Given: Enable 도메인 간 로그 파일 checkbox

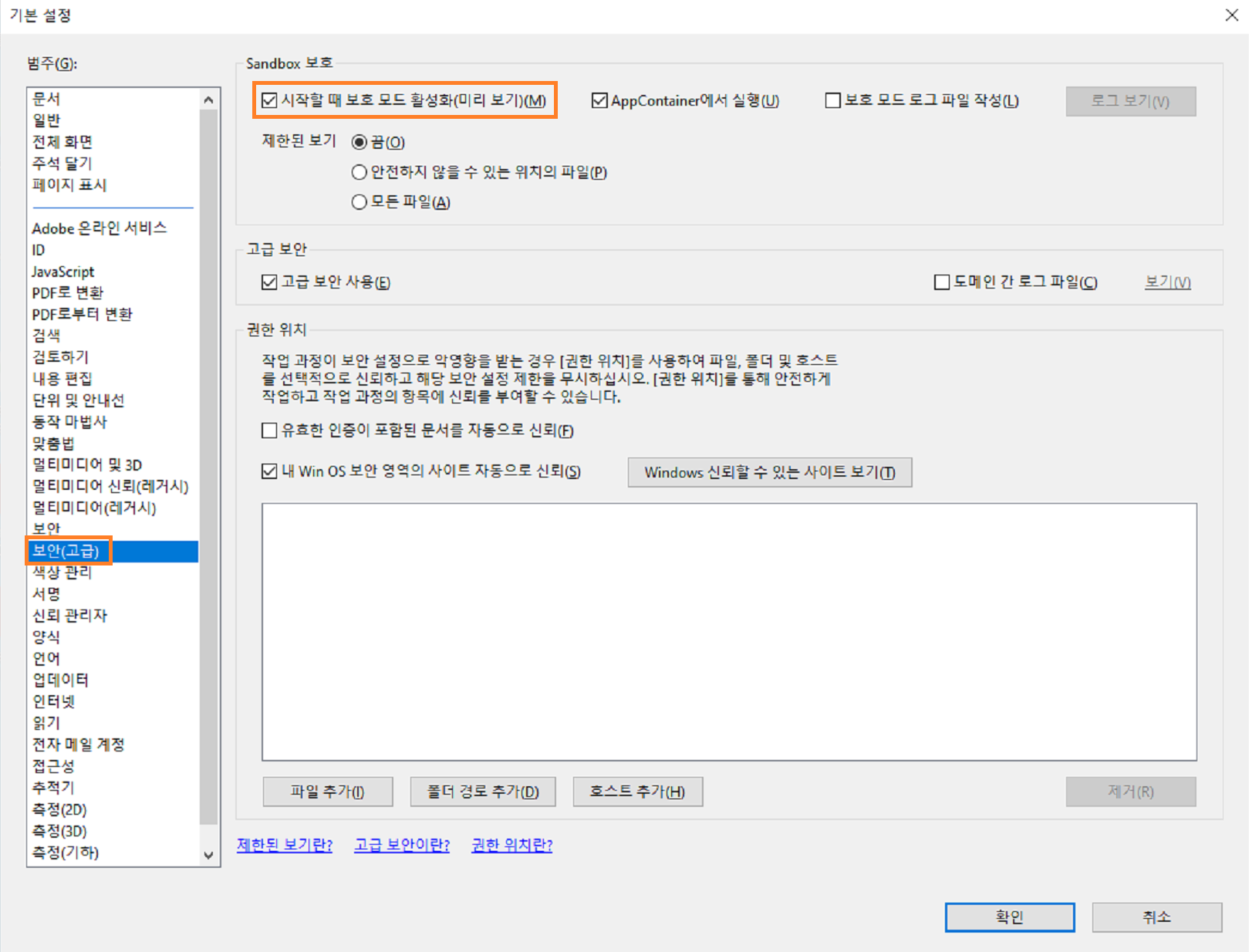Looking at the screenshot, I should [x=940, y=282].
